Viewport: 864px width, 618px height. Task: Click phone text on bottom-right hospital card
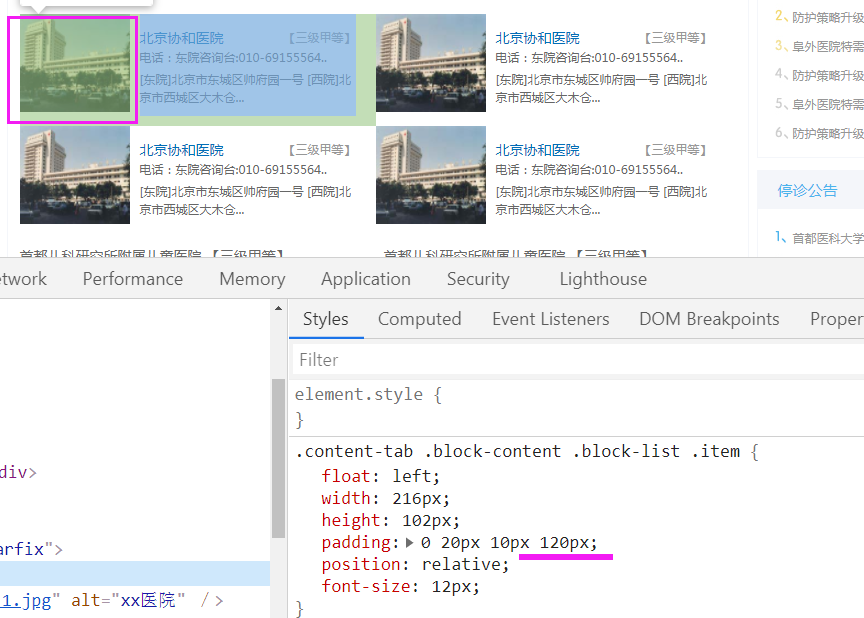(589, 170)
